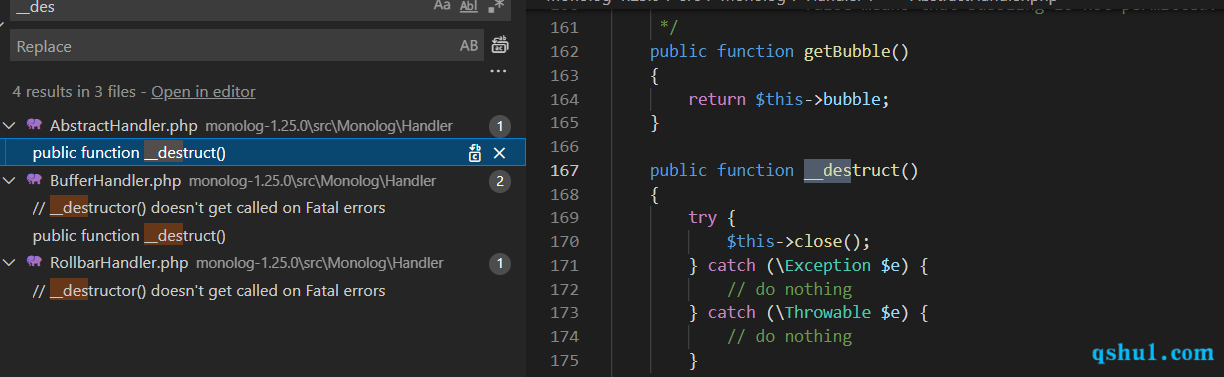
Task: Click '// do nothing' comment on line 172
Action: coord(789,289)
